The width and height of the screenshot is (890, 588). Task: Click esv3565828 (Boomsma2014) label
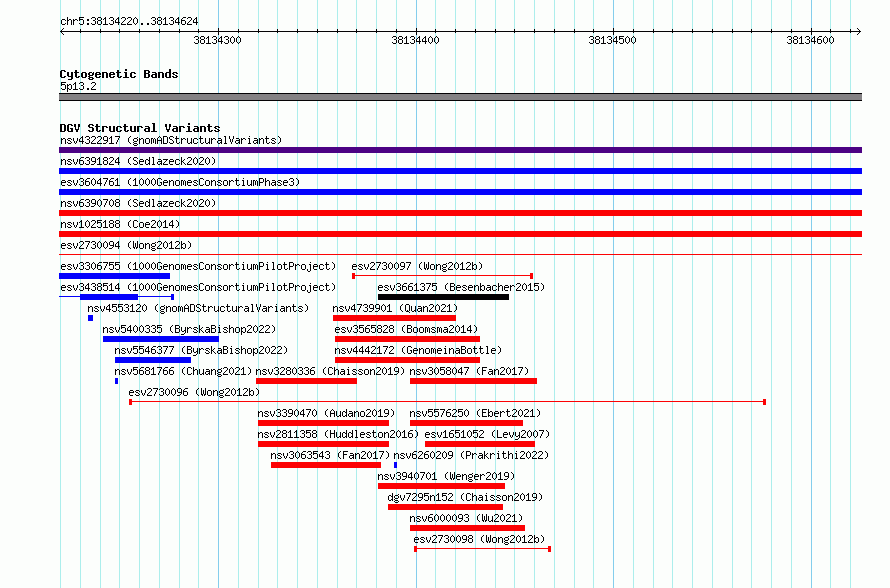click(406, 329)
